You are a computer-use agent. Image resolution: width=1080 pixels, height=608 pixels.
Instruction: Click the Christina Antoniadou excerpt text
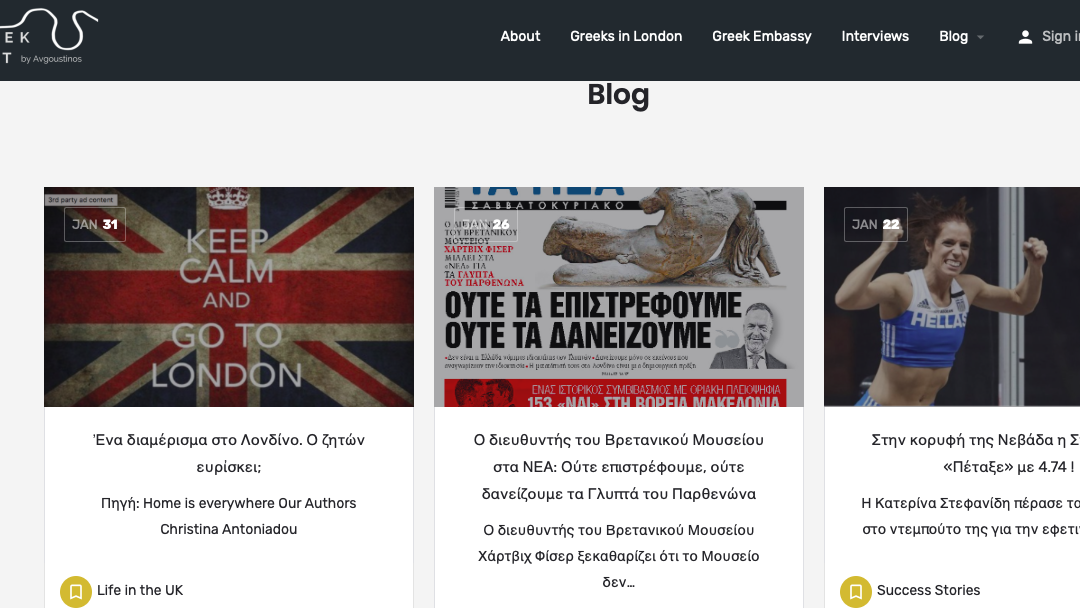(229, 516)
